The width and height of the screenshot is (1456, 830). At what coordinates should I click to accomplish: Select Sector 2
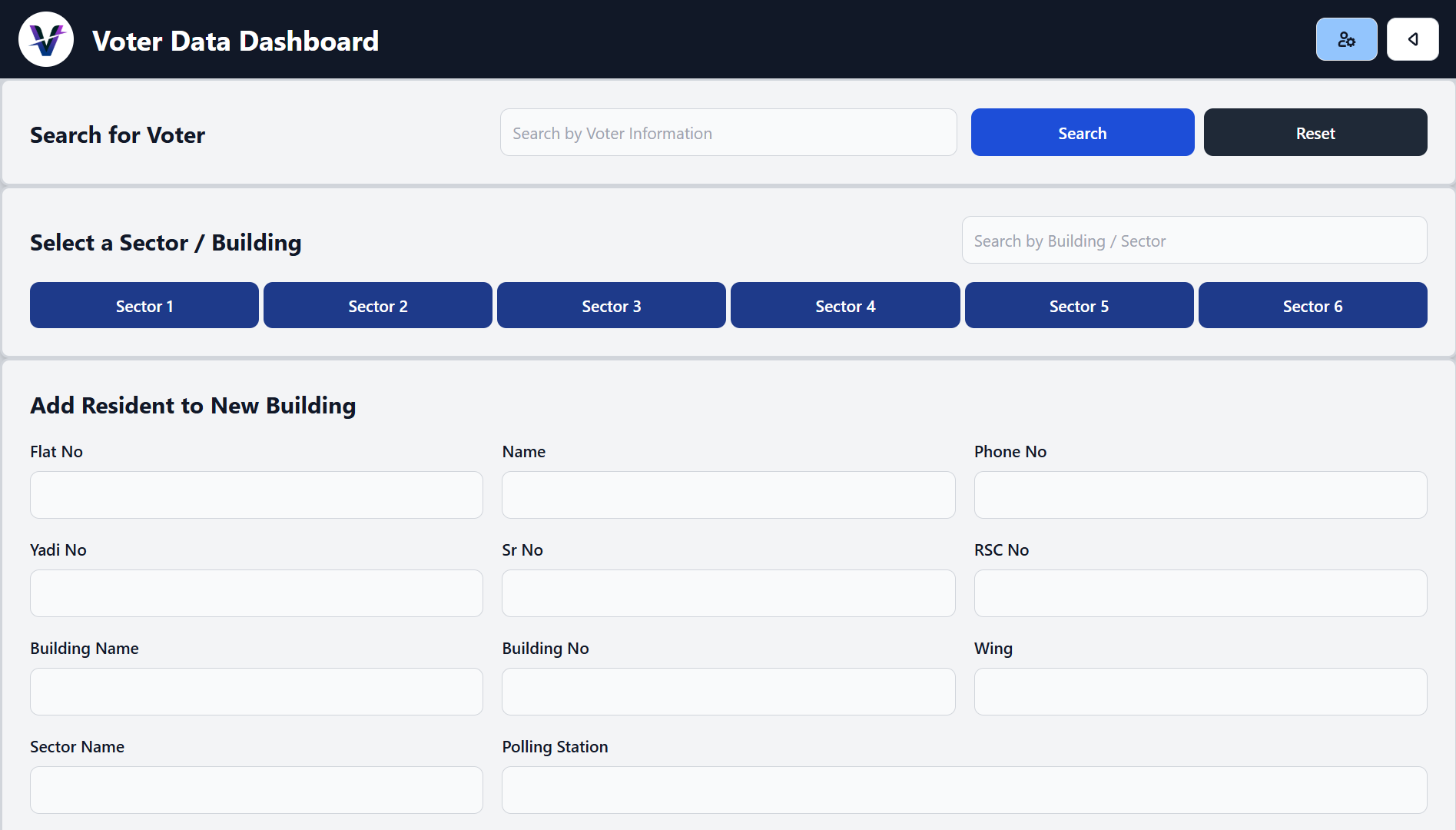click(377, 305)
